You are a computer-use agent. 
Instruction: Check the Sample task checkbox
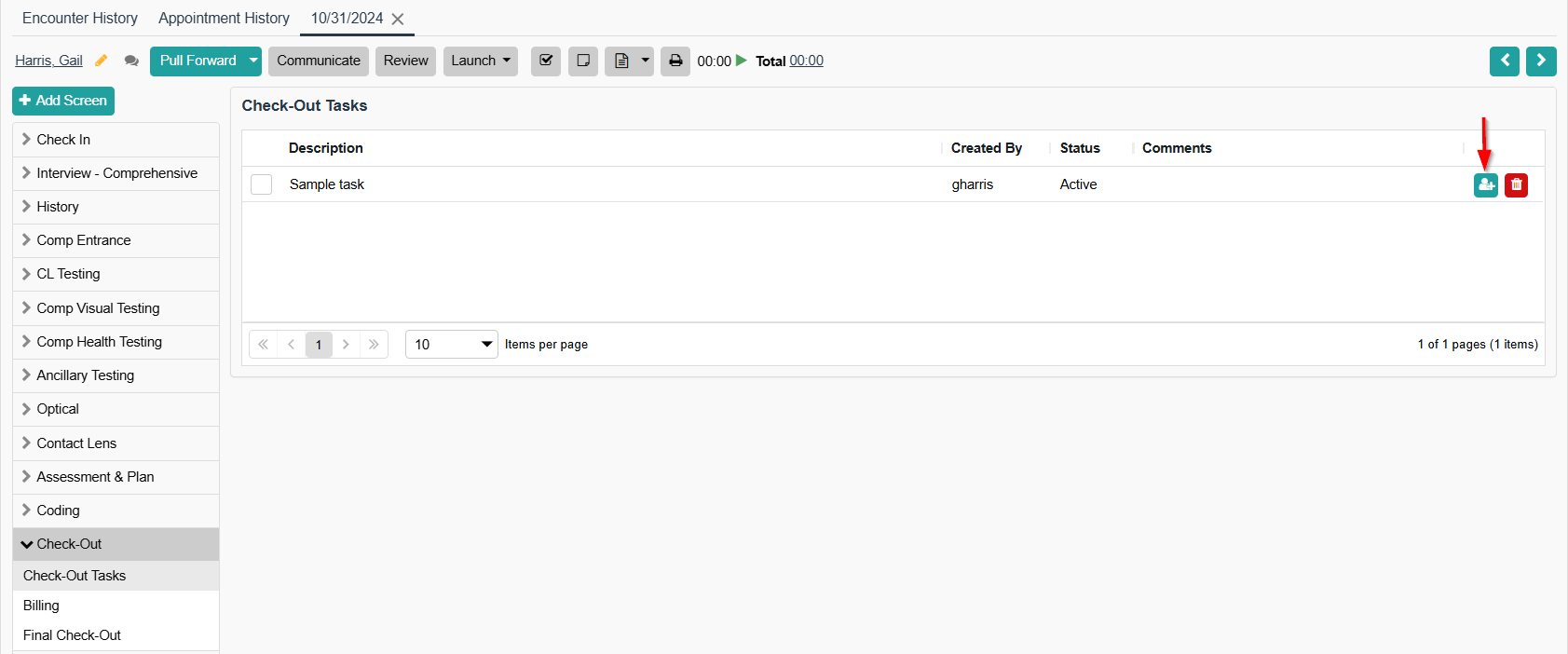pos(262,184)
